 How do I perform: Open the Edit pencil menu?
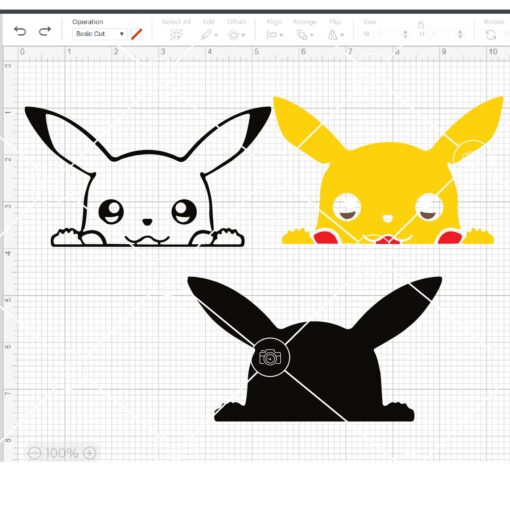coord(206,34)
